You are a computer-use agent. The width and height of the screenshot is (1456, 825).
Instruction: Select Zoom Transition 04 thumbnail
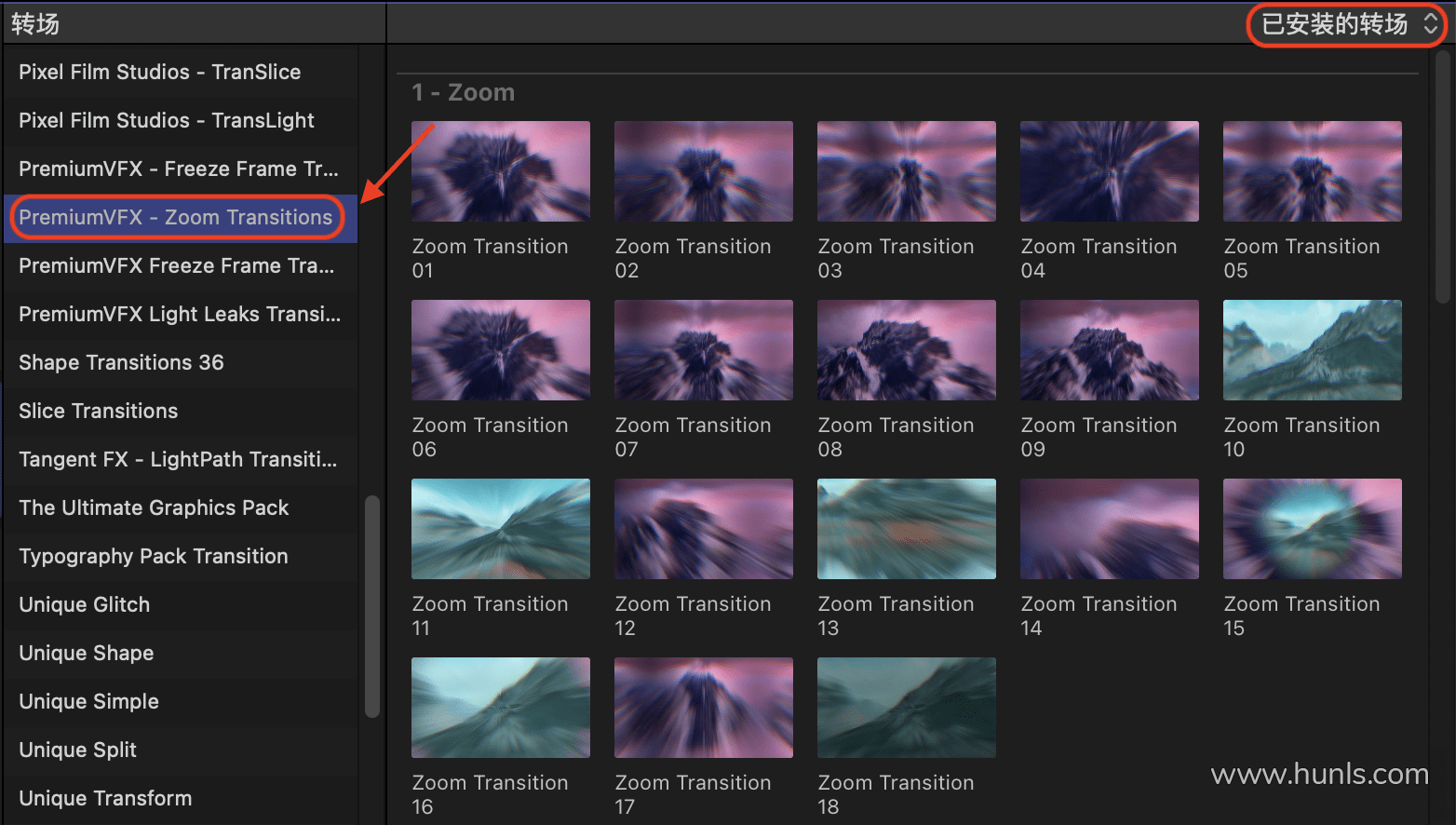click(1110, 171)
